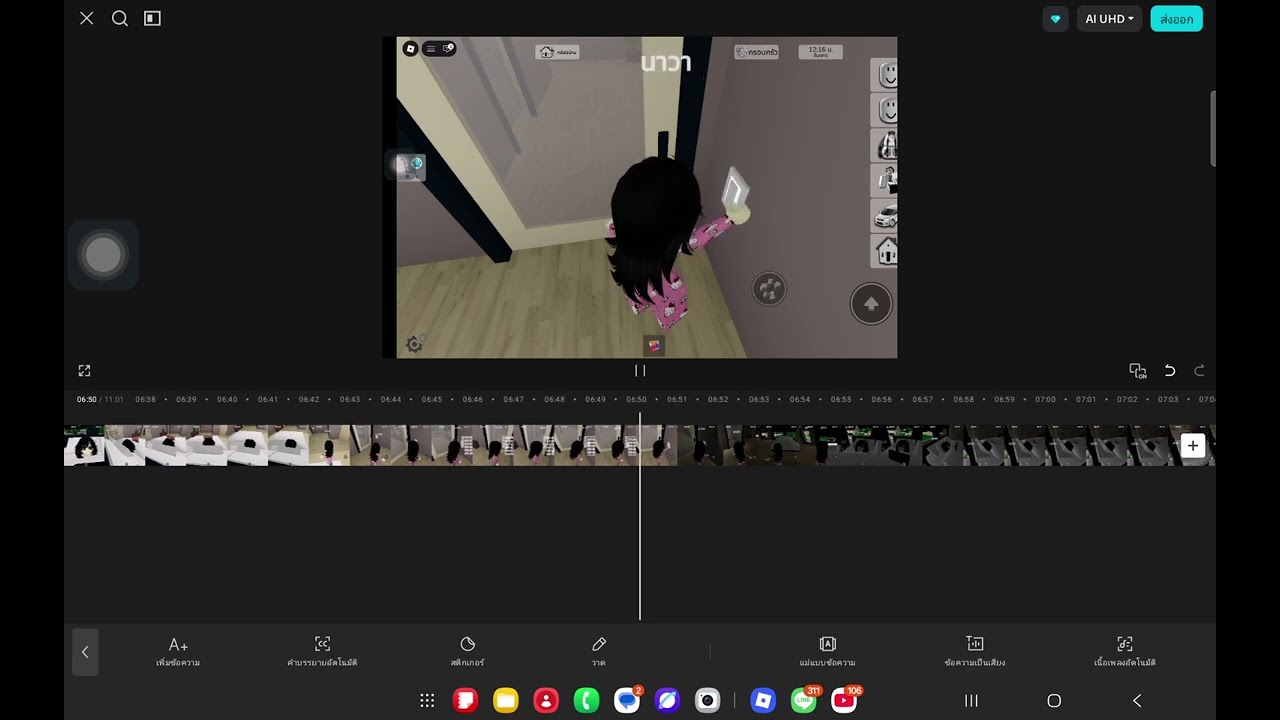Add a clip with the plus button
1280x720 pixels.
click(x=1192, y=446)
